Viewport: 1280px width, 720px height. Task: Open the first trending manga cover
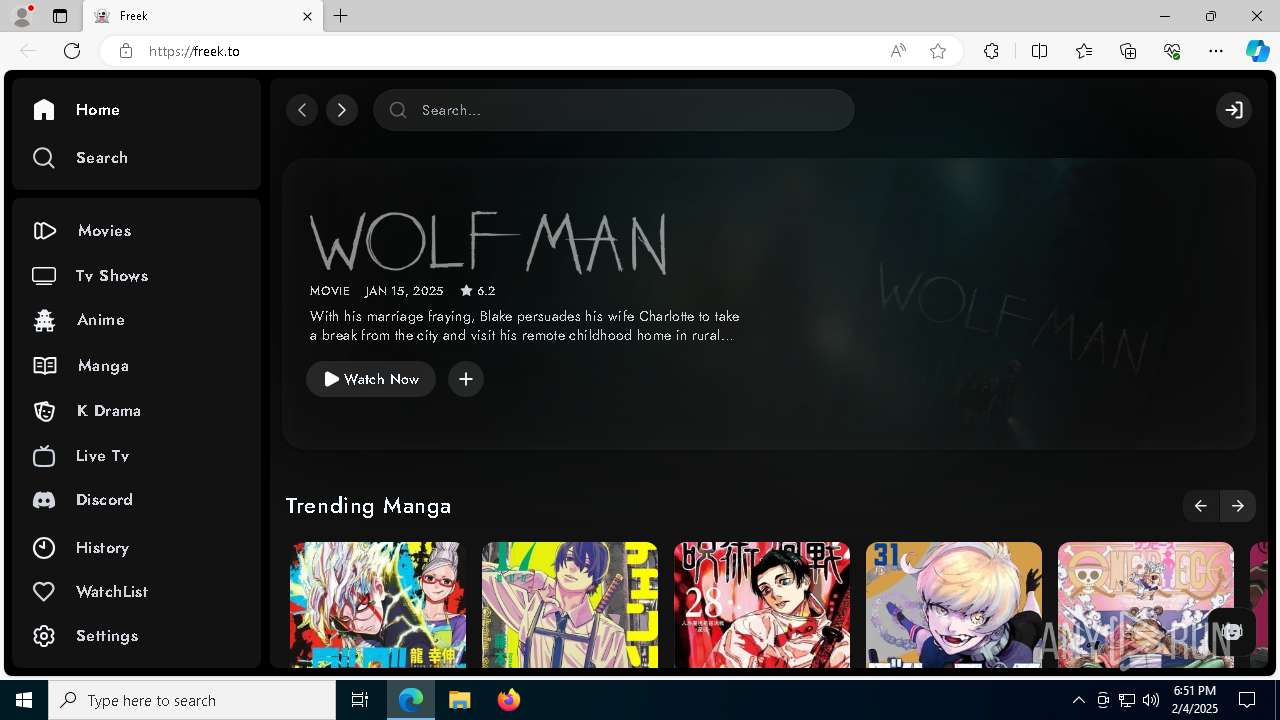(x=378, y=605)
